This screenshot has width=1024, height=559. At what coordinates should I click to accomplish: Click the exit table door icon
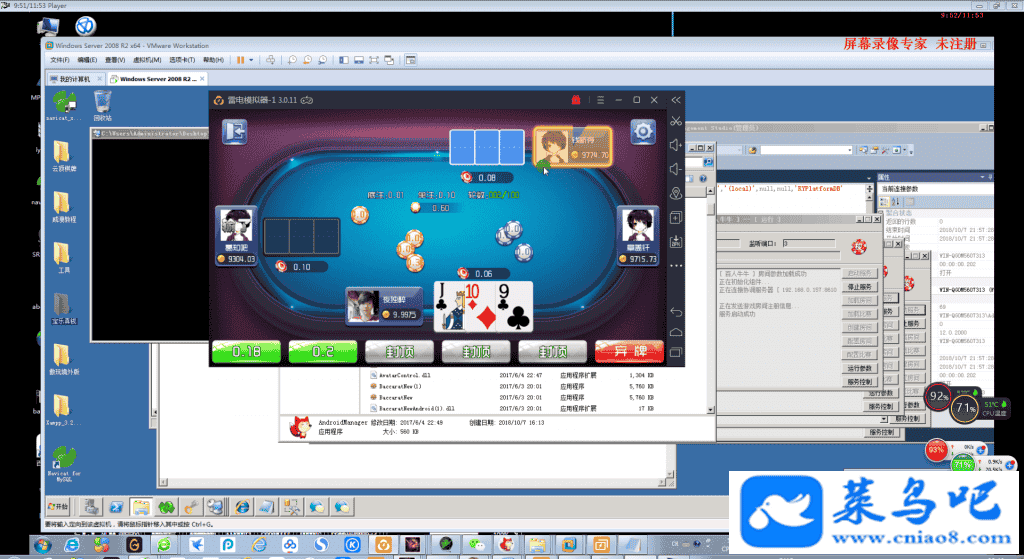(234, 131)
